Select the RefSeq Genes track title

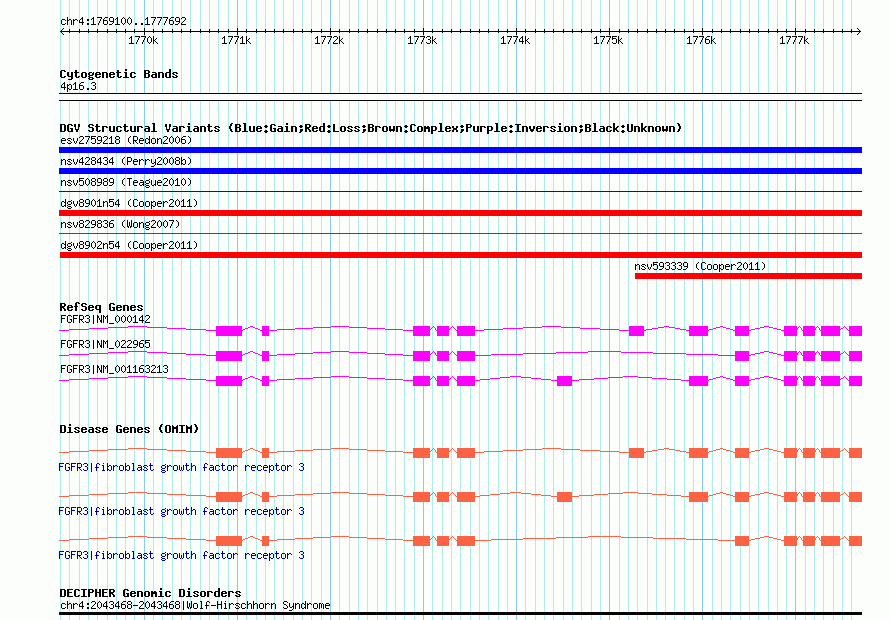tap(101, 307)
